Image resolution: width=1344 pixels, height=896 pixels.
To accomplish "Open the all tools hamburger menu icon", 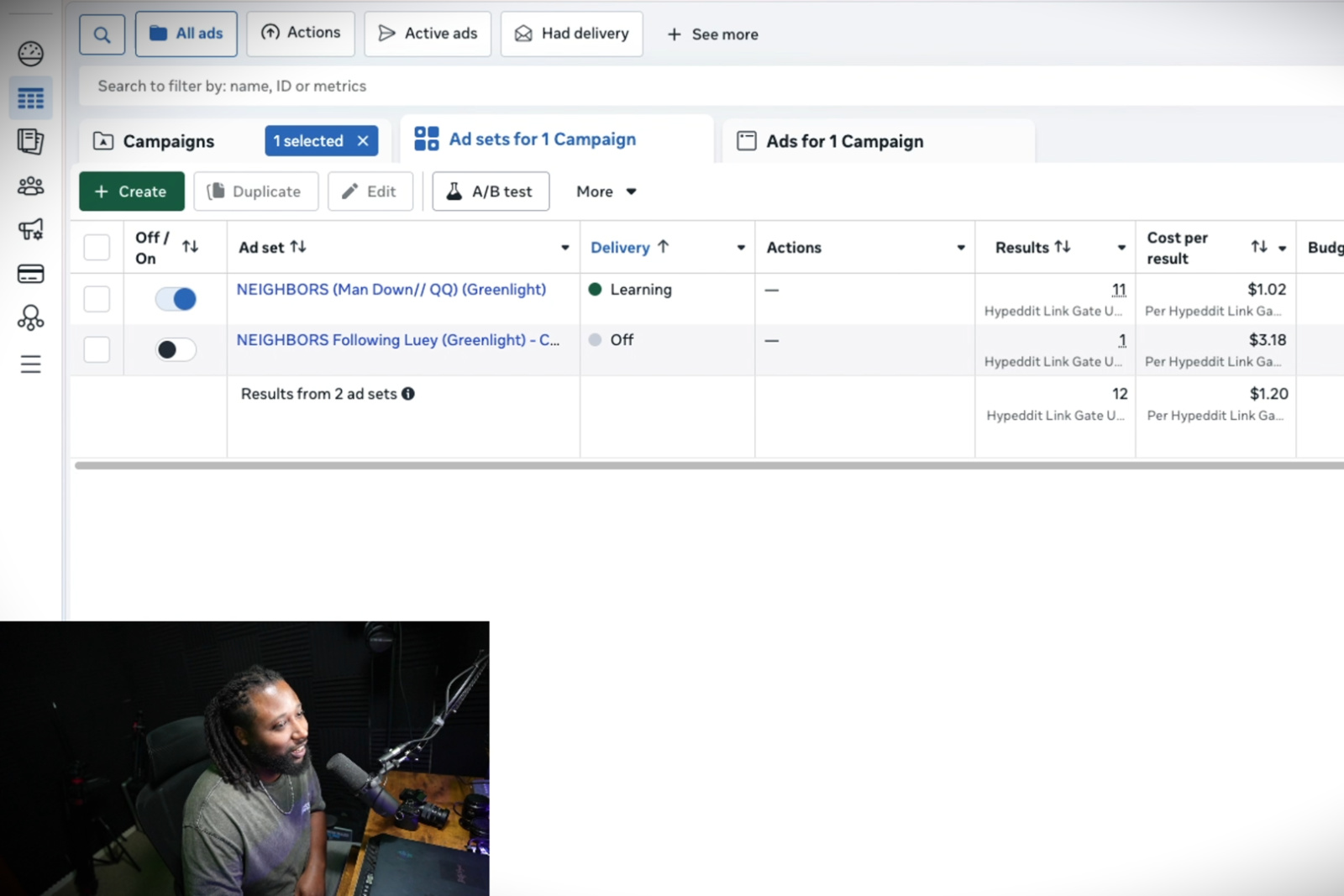I will point(31,364).
